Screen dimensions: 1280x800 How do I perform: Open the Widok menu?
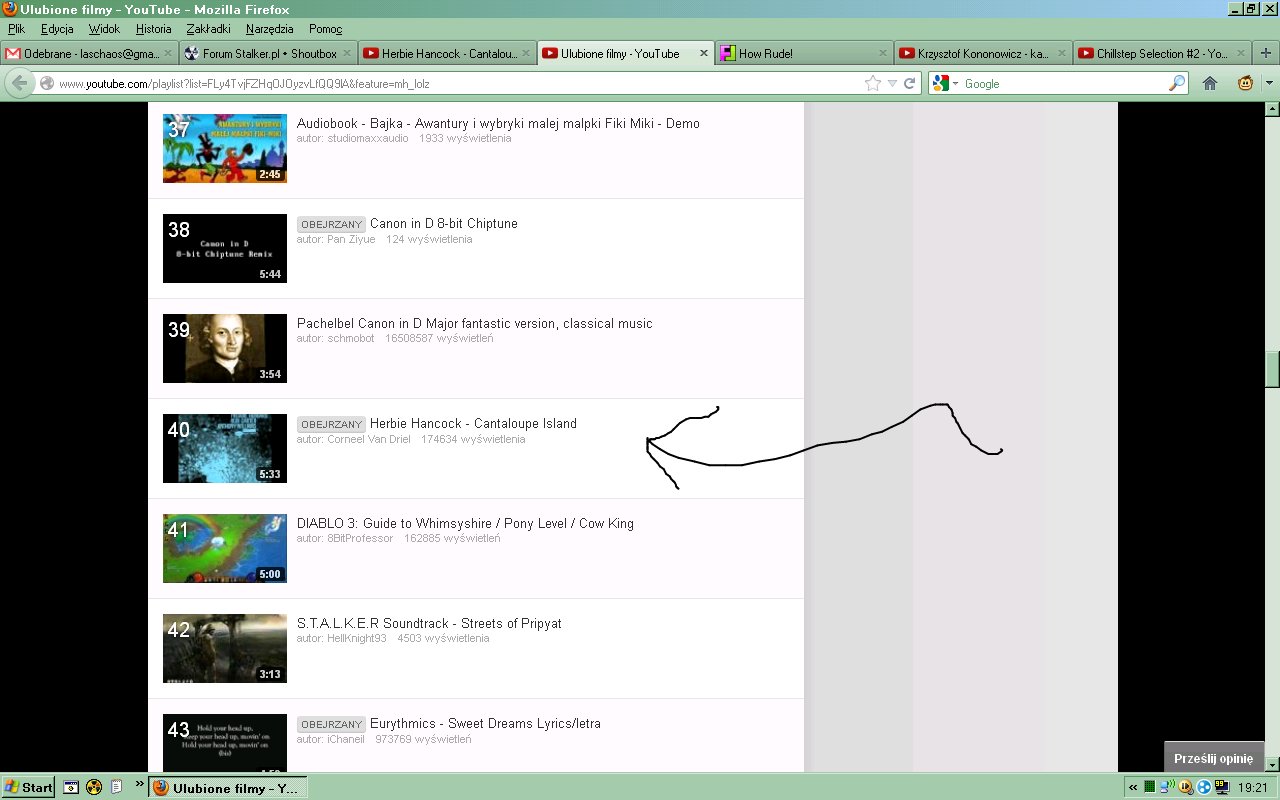[104, 29]
